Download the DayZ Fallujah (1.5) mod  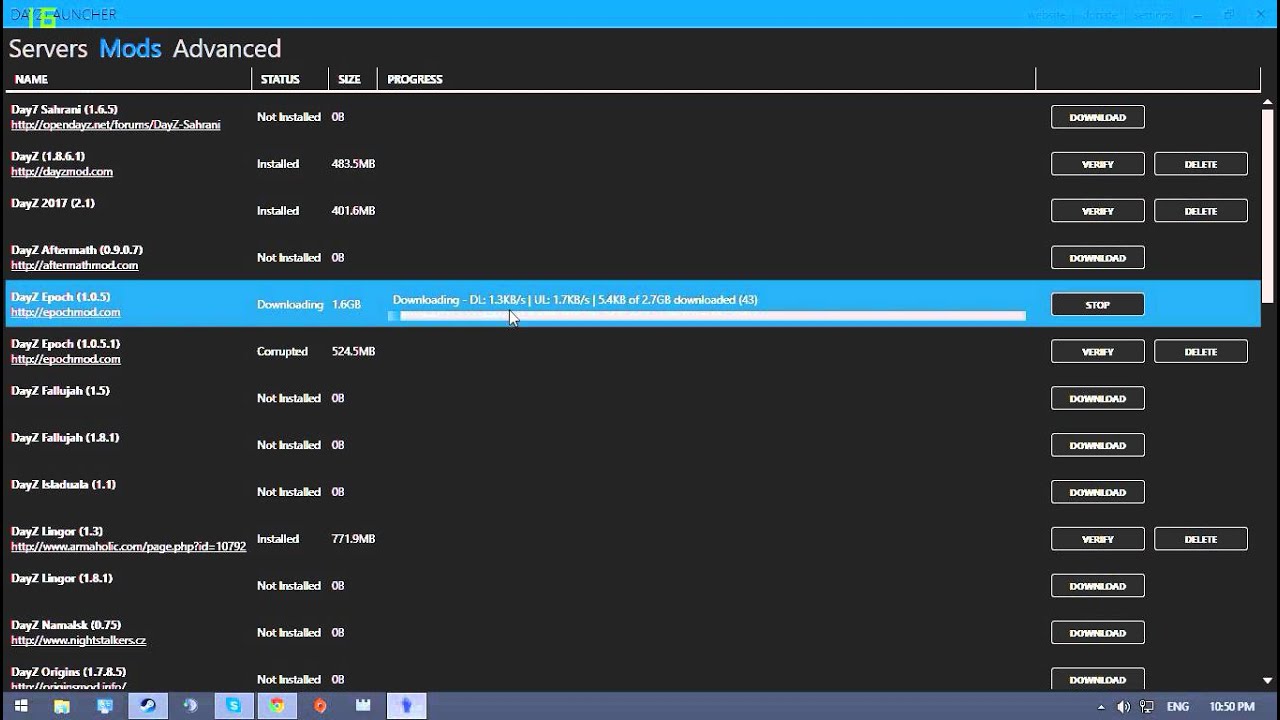(x=1097, y=398)
